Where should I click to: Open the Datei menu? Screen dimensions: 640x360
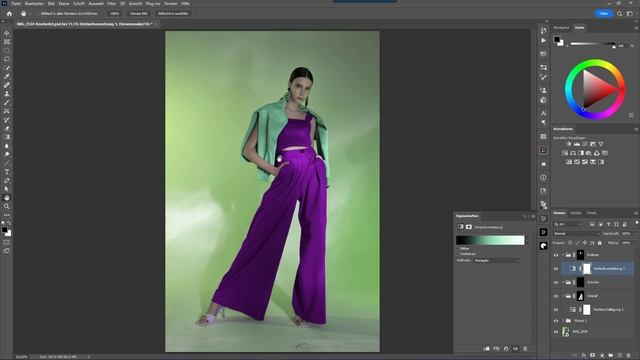[x=16, y=3]
